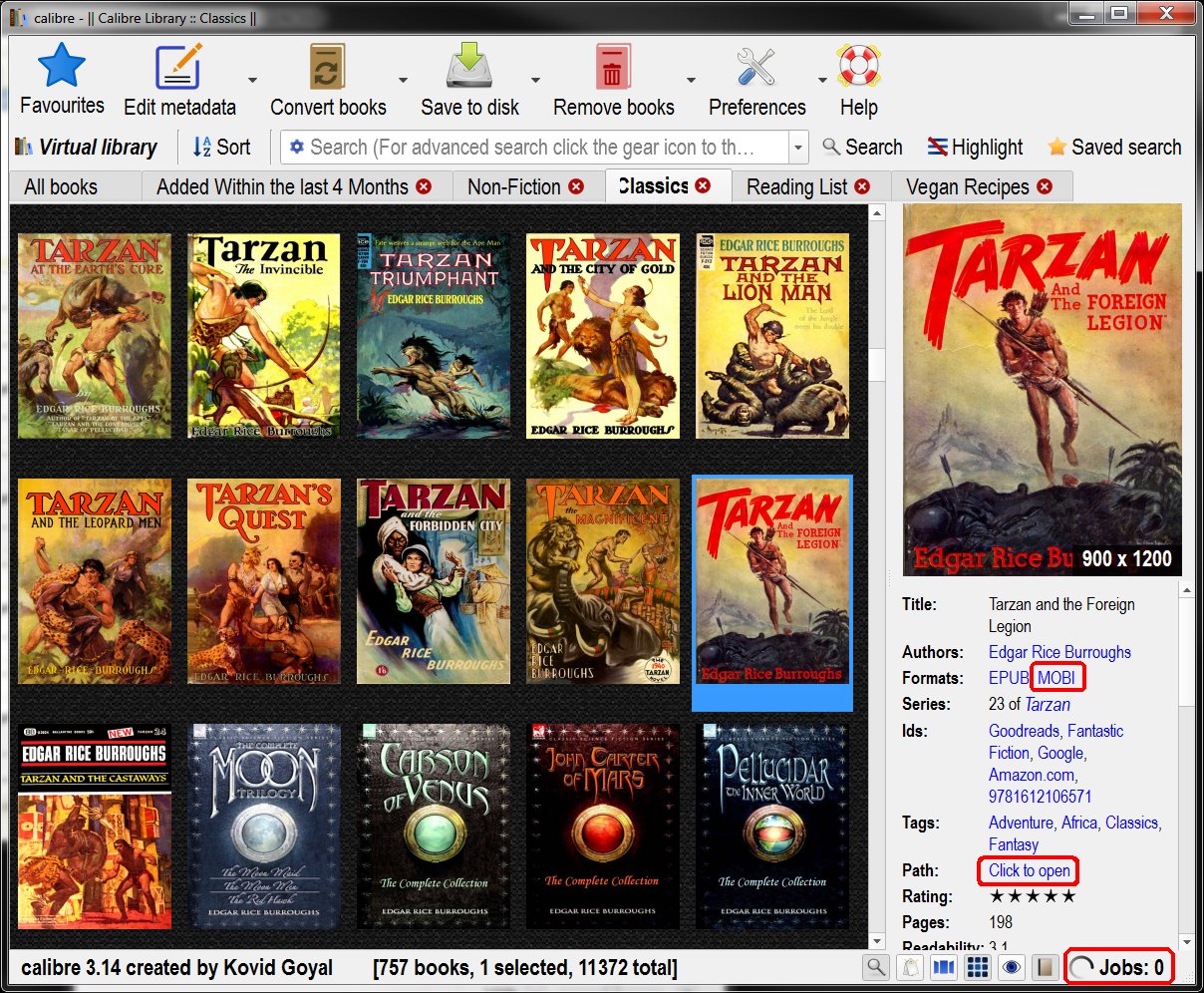The height and width of the screenshot is (993, 1204).
Task: Select Tarzan and the City of Gold cover
Action: pyautogui.click(x=603, y=336)
